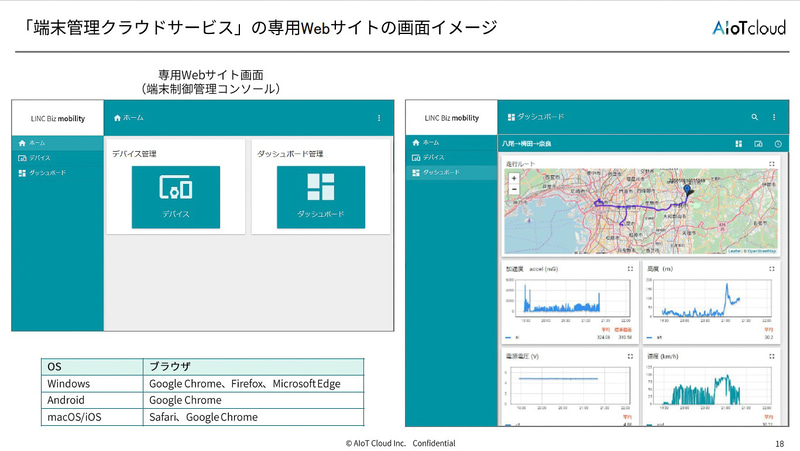Click the デバイス管理 card heading

click(x=134, y=154)
